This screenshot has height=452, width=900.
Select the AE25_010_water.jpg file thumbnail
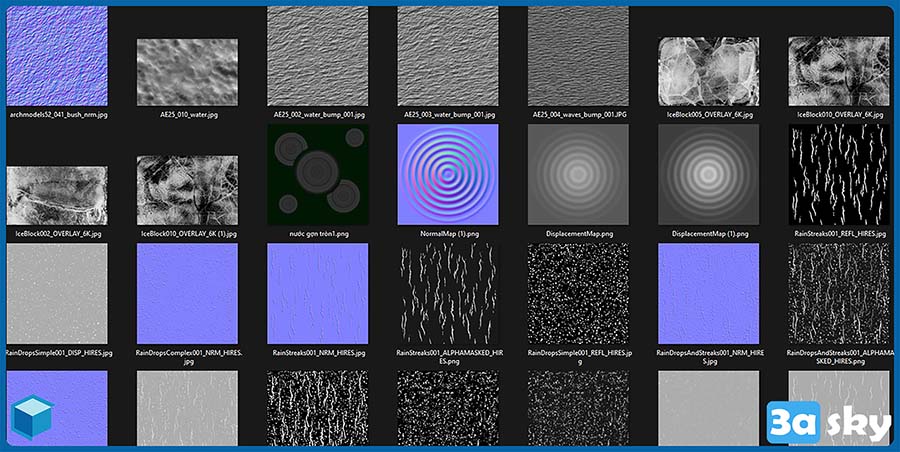click(x=187, y=72)
